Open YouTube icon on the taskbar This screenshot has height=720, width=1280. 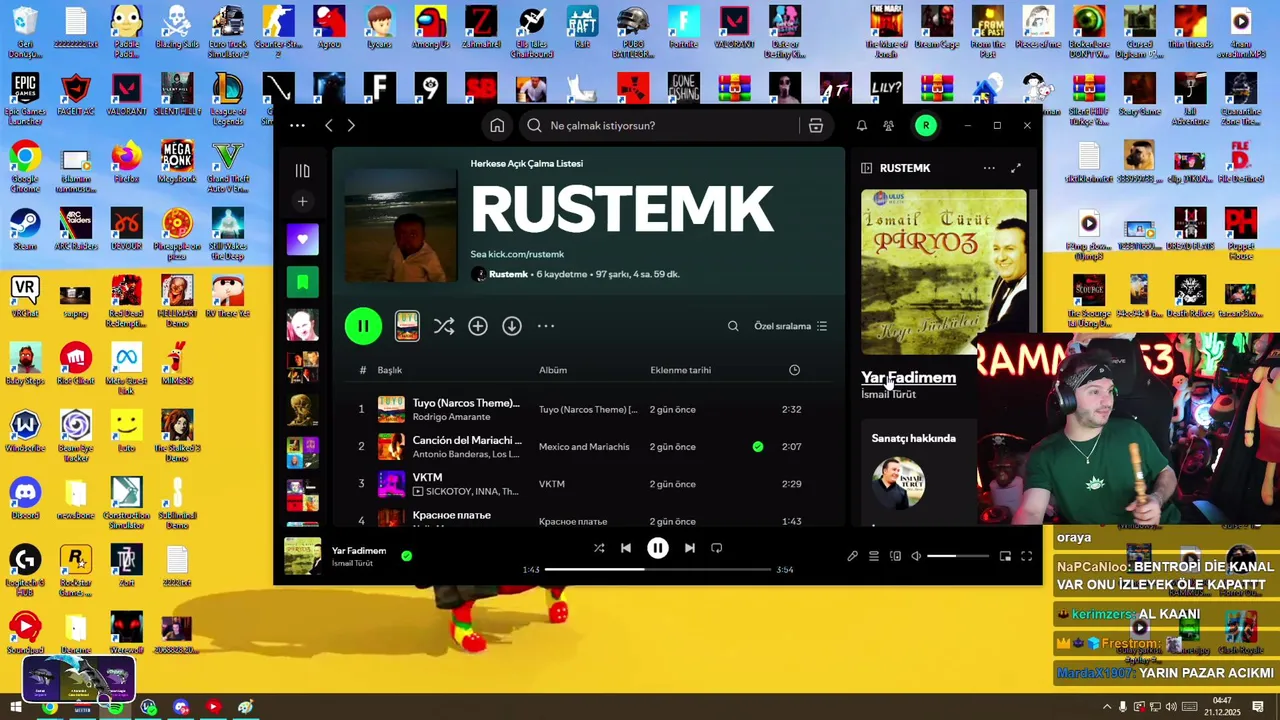213,707
